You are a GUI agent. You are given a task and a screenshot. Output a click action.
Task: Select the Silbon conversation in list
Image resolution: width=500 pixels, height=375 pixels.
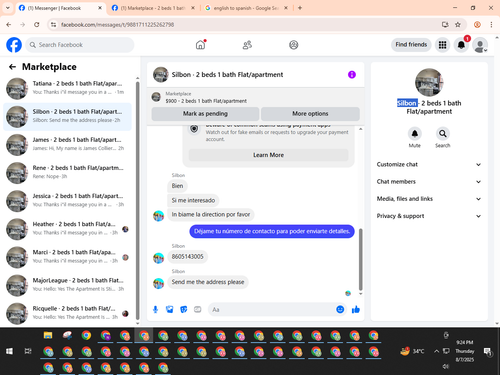(67, 117)
